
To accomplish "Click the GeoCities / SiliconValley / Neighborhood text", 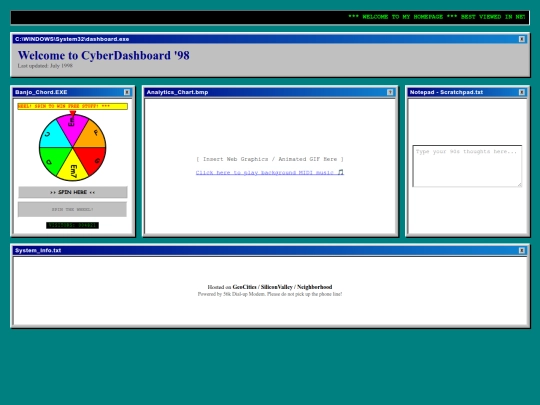I will coord(282,287).
